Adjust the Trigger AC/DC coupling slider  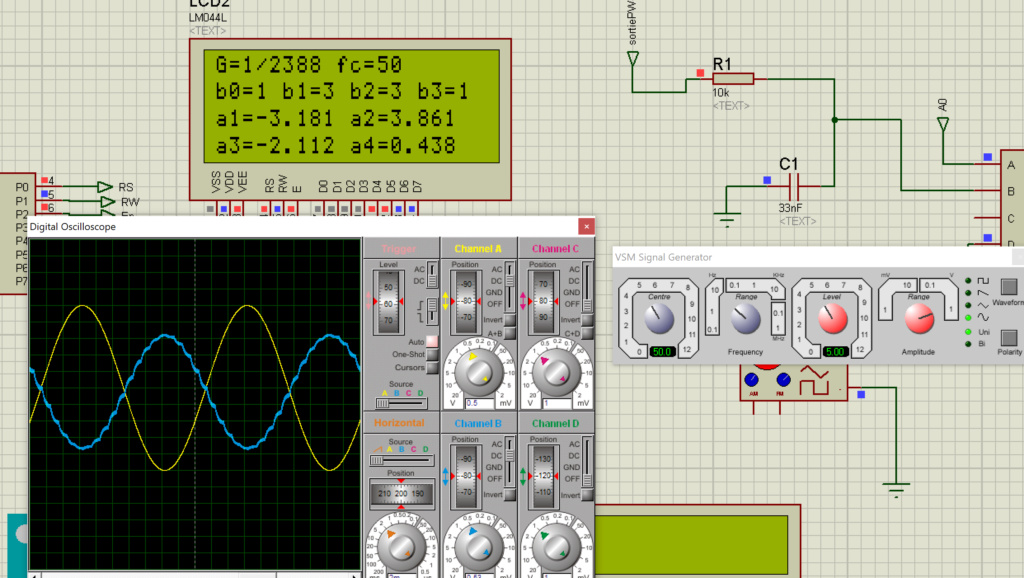(432, 275)
